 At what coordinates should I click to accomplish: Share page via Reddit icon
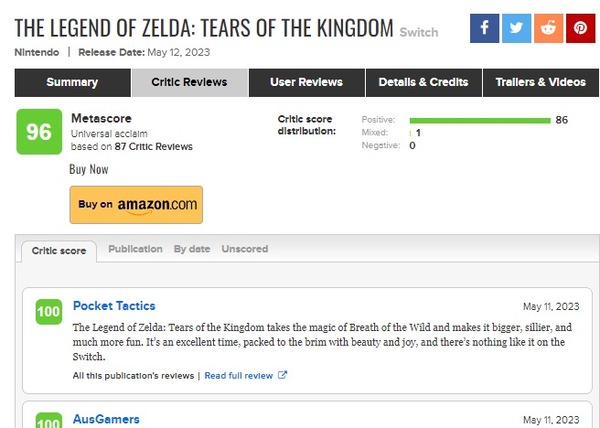tap(548, 28)
